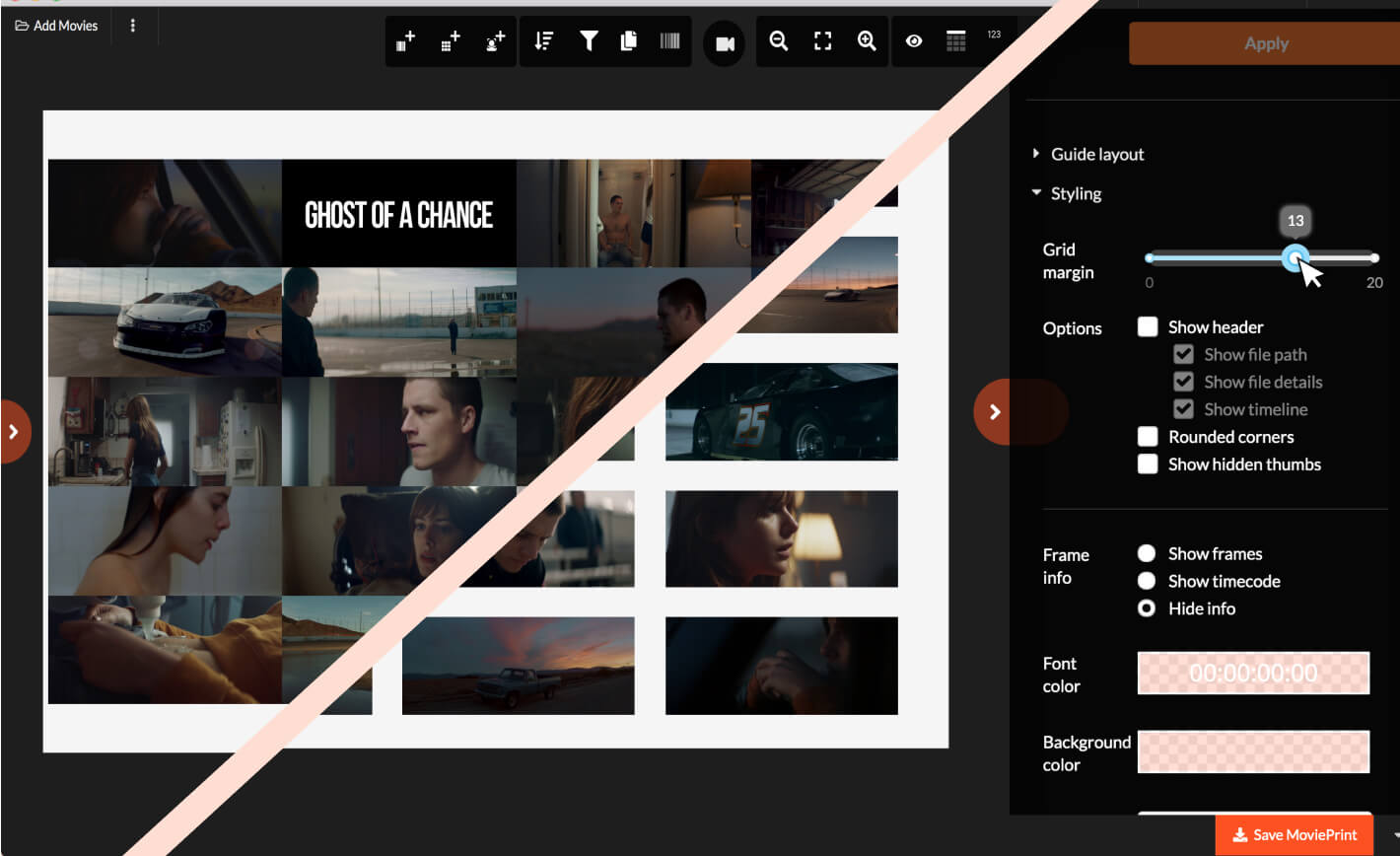Screen dimensions: 1400x856
Task: Expand the Guide layout section
Action: 1088,154
